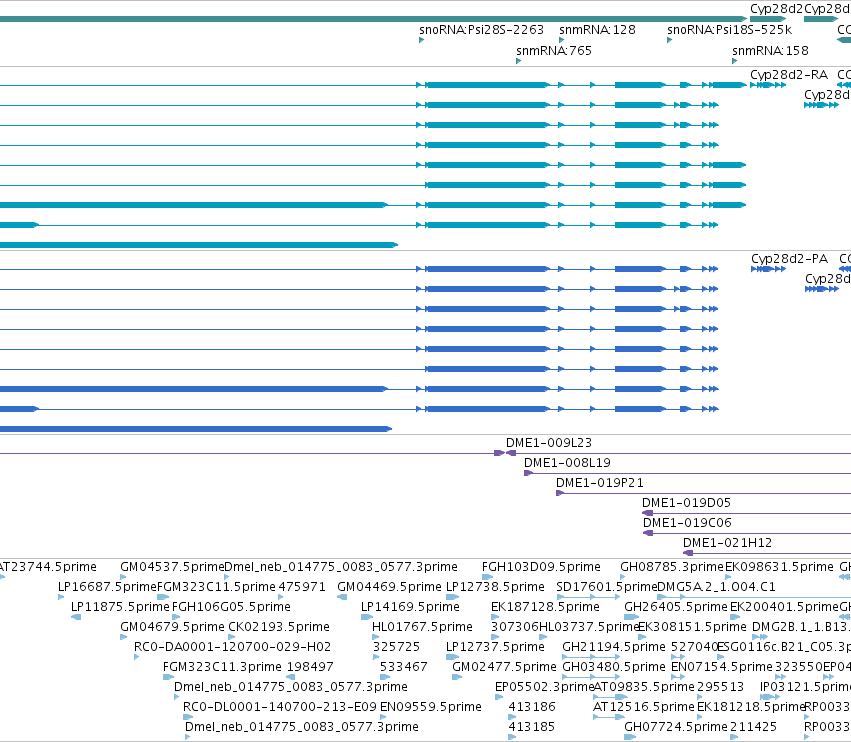Image resolution: width=851 pixels, height=742 pixels.
Task: Click EST label EP05502.3prime
Action: [545, 687]
